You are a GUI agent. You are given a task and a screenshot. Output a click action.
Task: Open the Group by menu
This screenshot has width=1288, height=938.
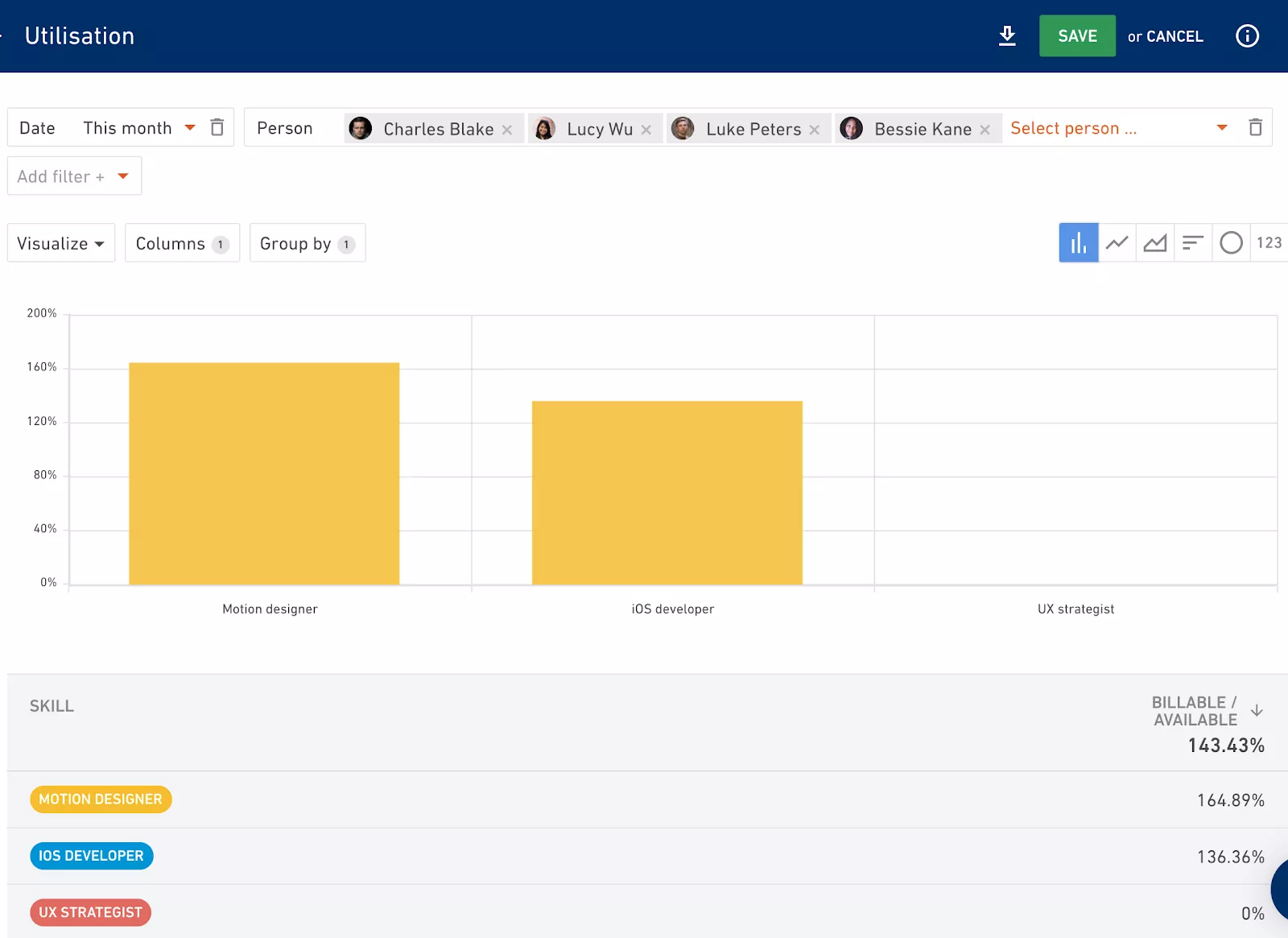[308, 243]
